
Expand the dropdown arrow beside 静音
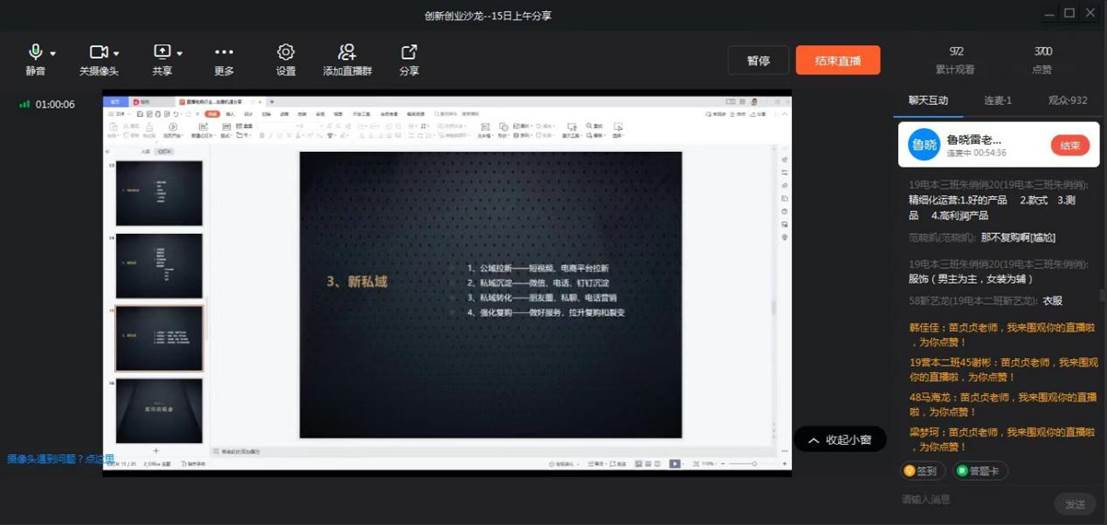pos(53,53)
